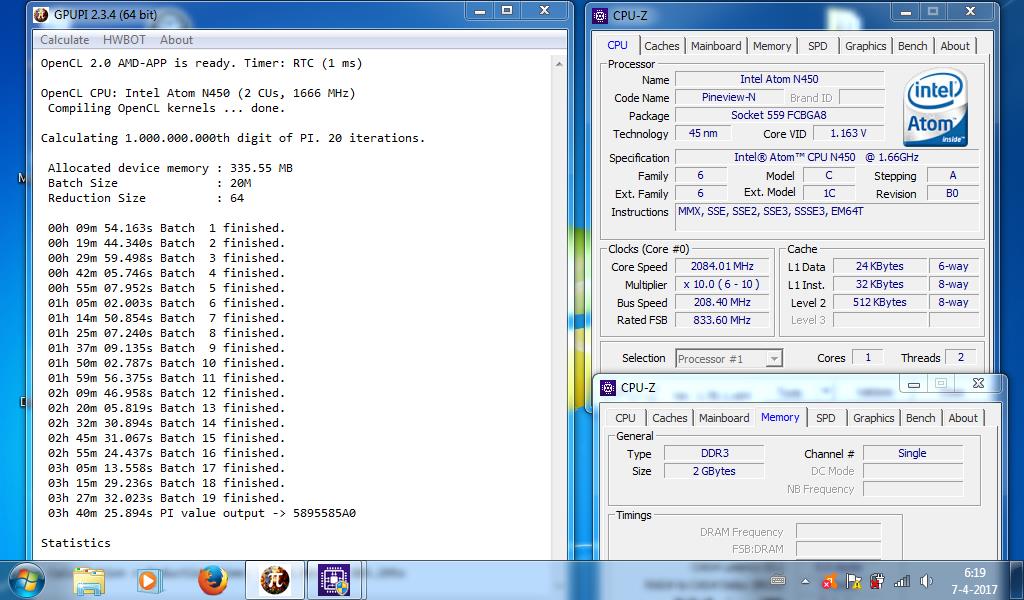Click the Core Speed 2084.01 MHz value
Image resolution: width=1024 pixels, height=600 pixels.
point(722,266)
